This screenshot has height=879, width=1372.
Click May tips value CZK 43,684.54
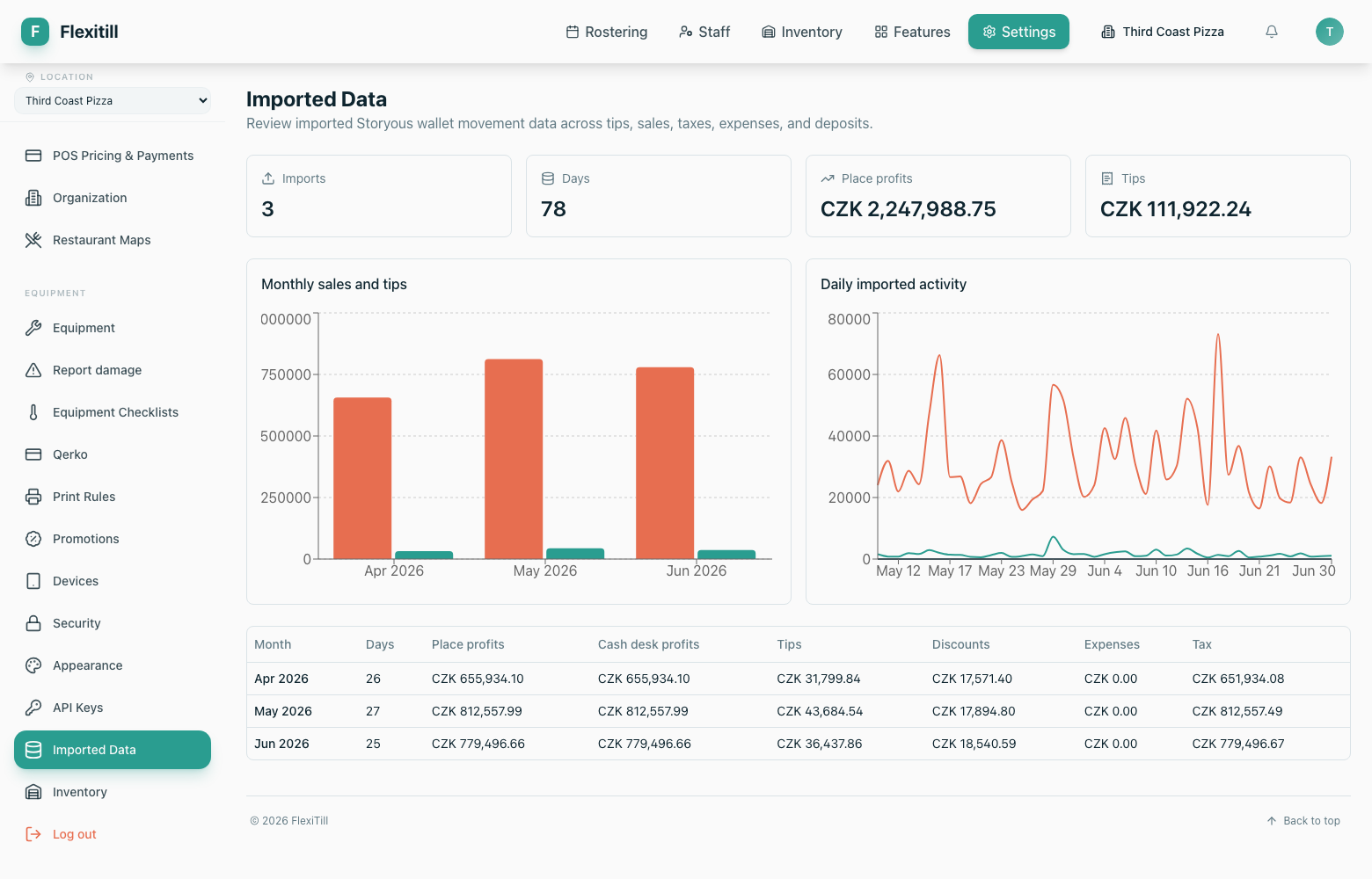pyautogui.click(x=820, y=711)
